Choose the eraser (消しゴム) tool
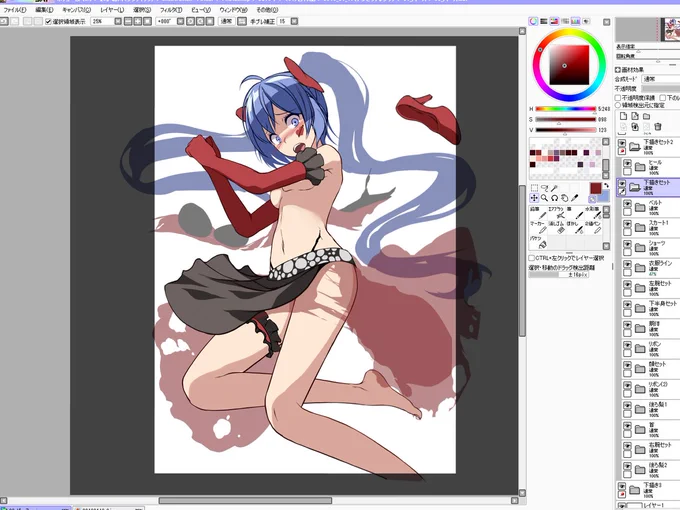Image resolution: width=680 pixels, height=510 pixels. pyautogui.click(x=556, y=227)
